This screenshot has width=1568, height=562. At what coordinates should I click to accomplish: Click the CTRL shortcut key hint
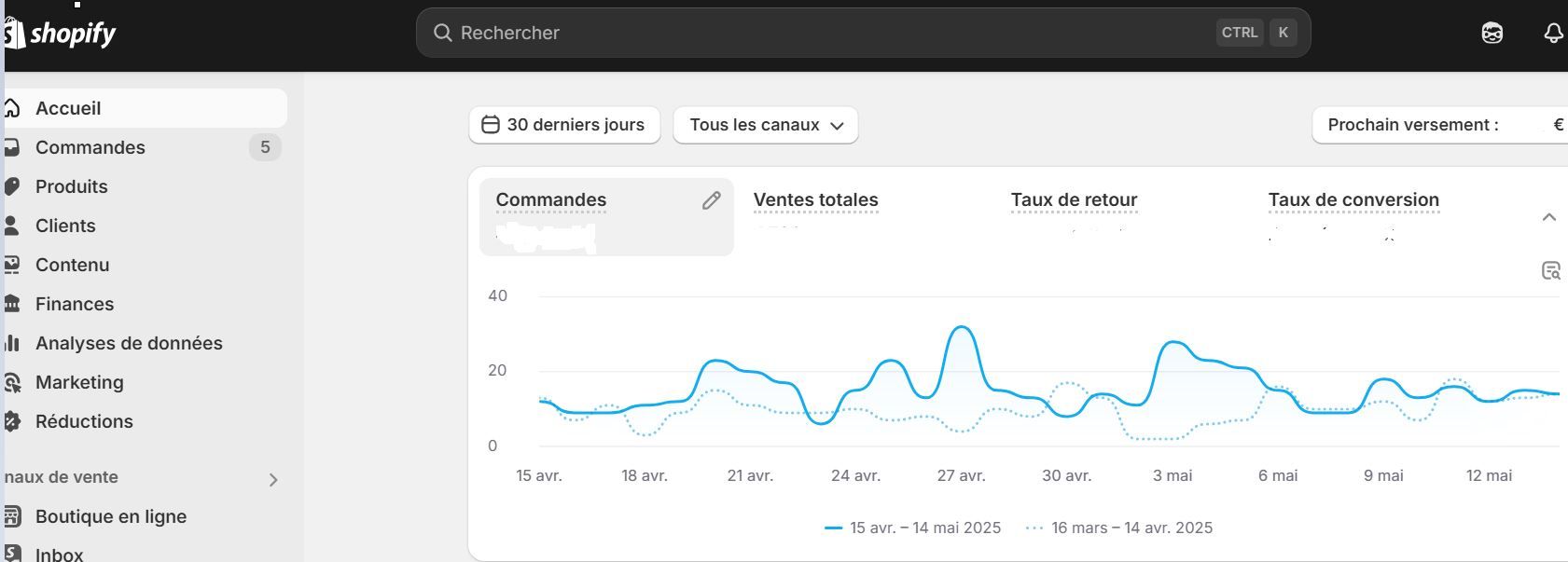1240,33
